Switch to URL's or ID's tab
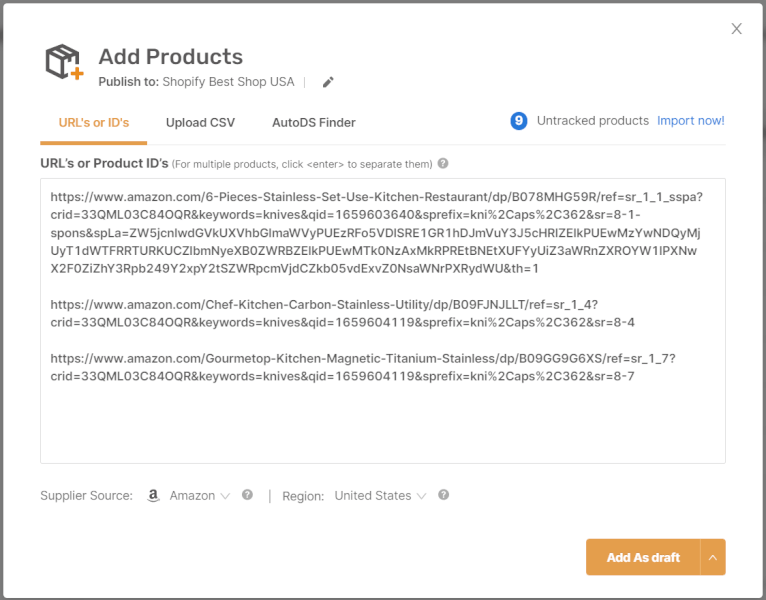The image size is (766, 600). click(x=94, y=123)
